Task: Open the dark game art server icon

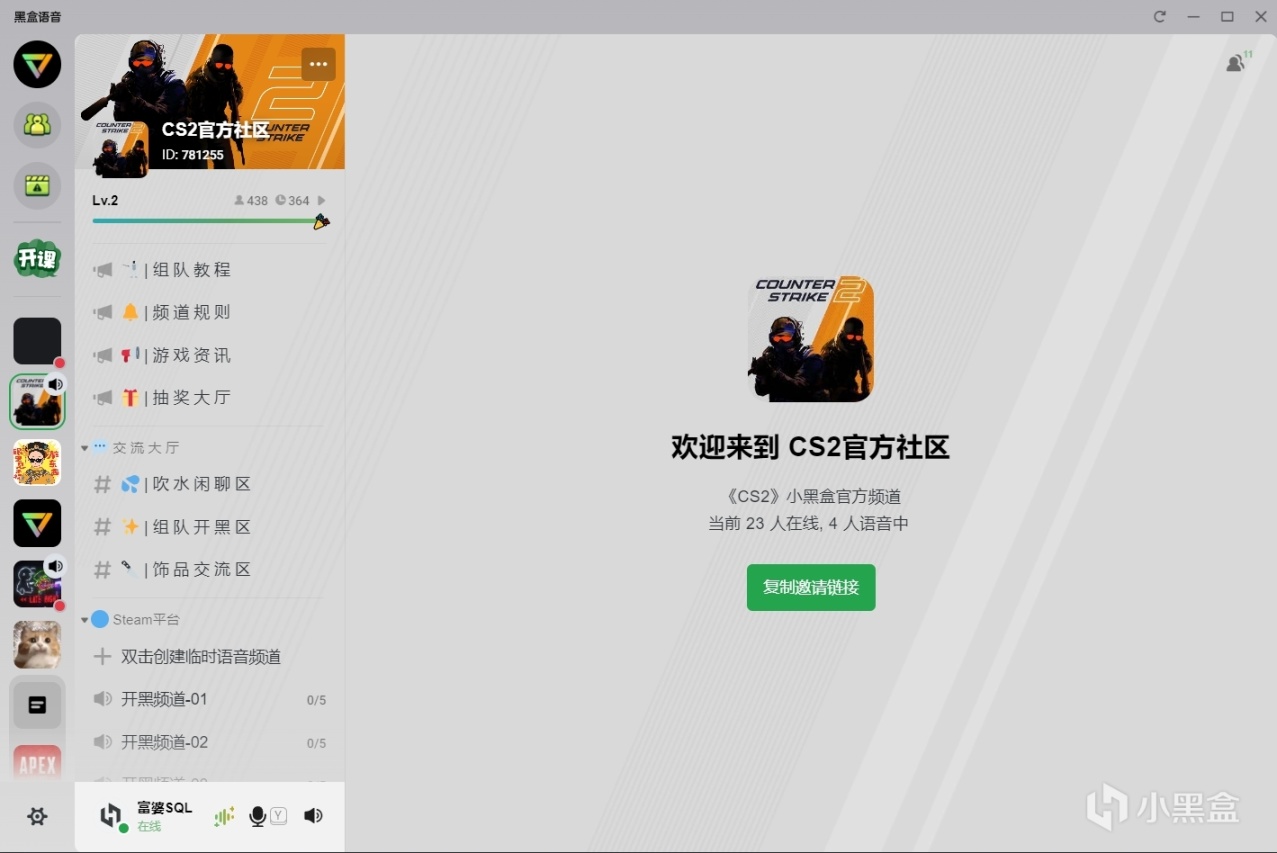Action: 37,584
